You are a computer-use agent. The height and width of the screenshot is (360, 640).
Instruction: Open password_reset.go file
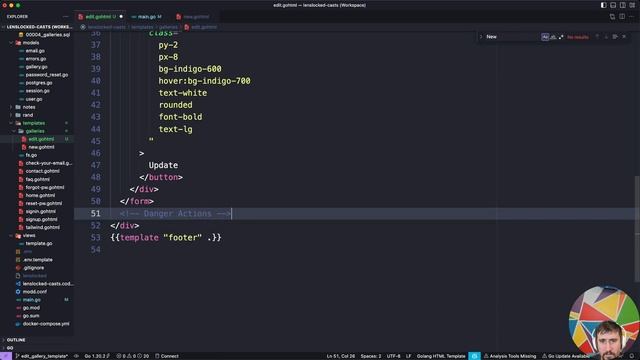pos(47,75)
